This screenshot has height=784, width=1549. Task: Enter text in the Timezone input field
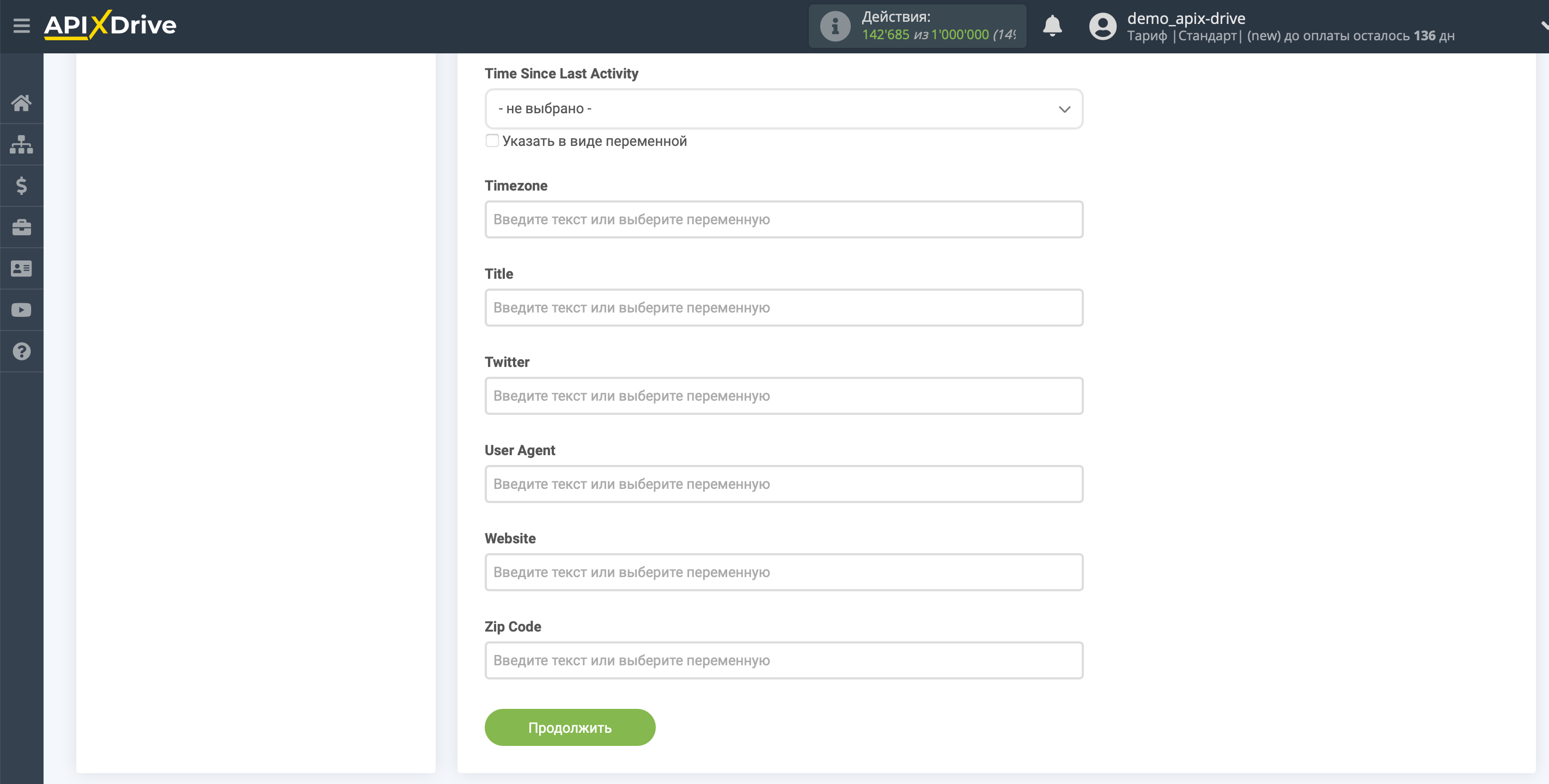coord(784,219)
